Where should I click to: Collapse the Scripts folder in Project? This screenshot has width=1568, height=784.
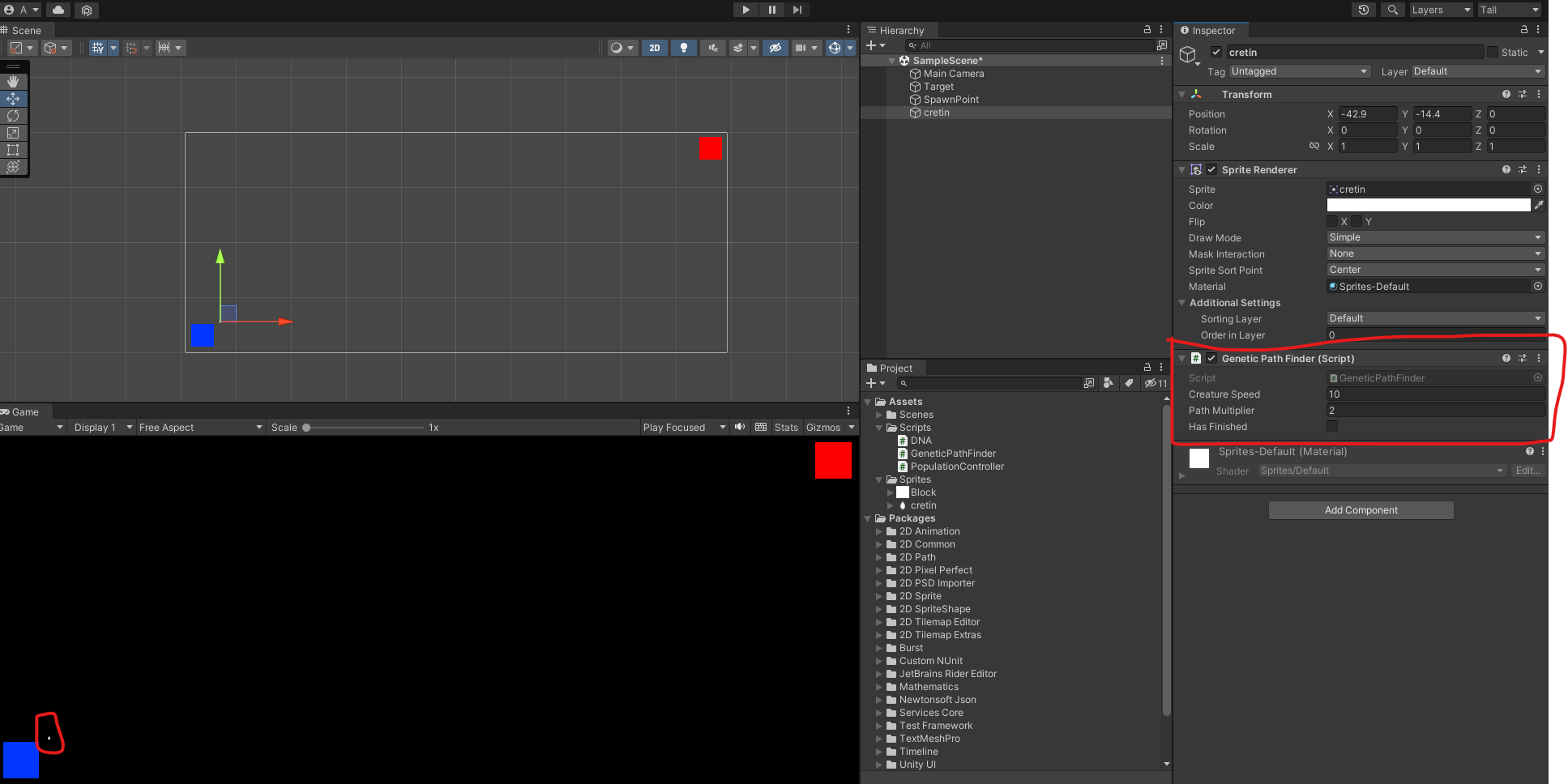(879, 428)
